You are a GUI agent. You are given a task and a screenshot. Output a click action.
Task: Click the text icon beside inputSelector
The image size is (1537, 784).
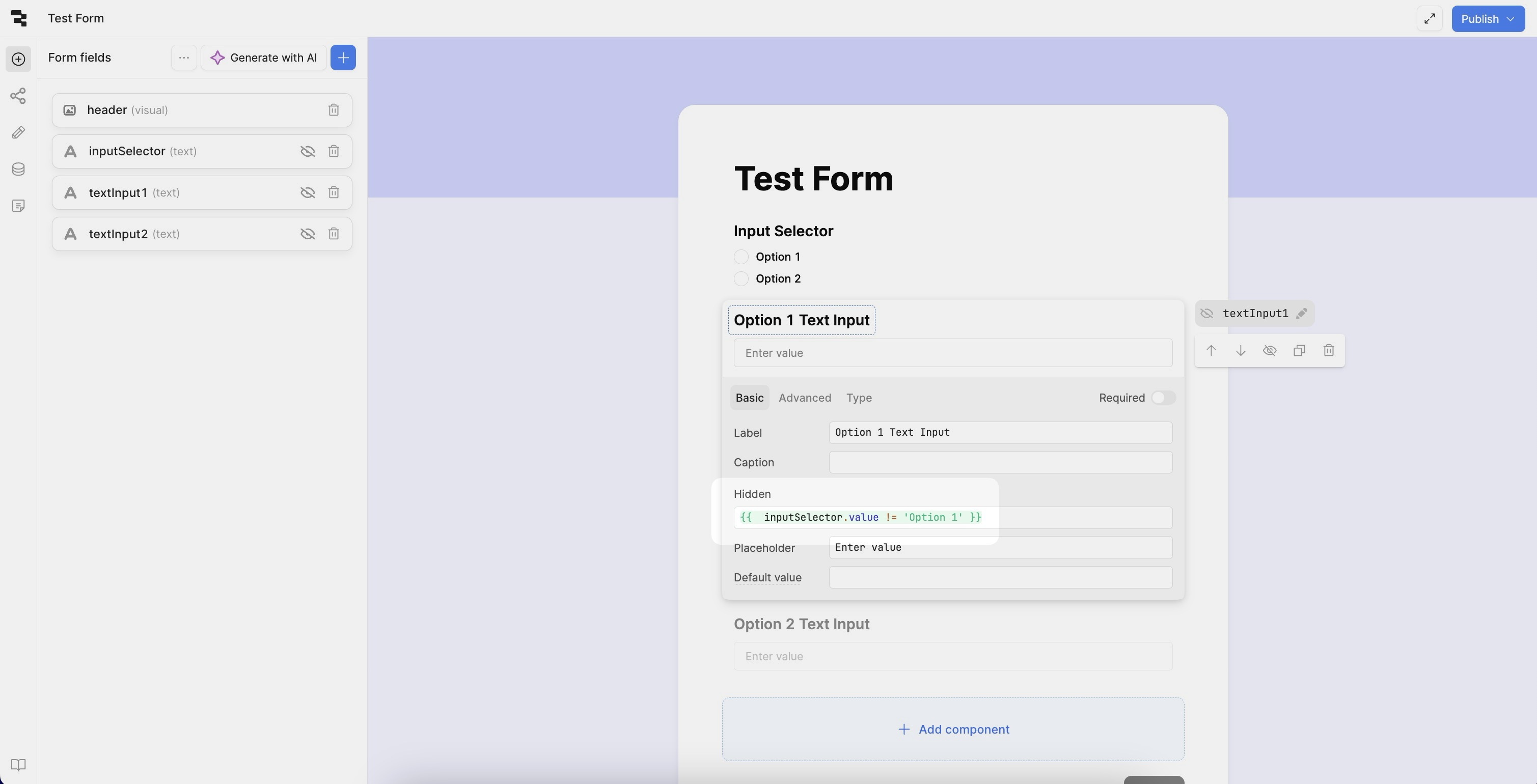click(70, 152)
